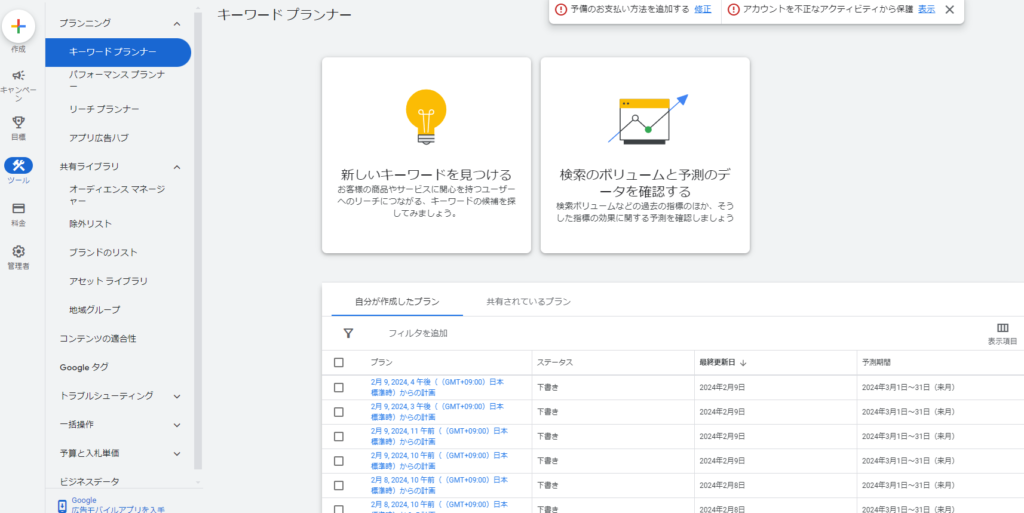This screenshot has width=1024, height=513.
Task: Toggle the select-all plans checkbox
Action: click(x=338, y=362)
